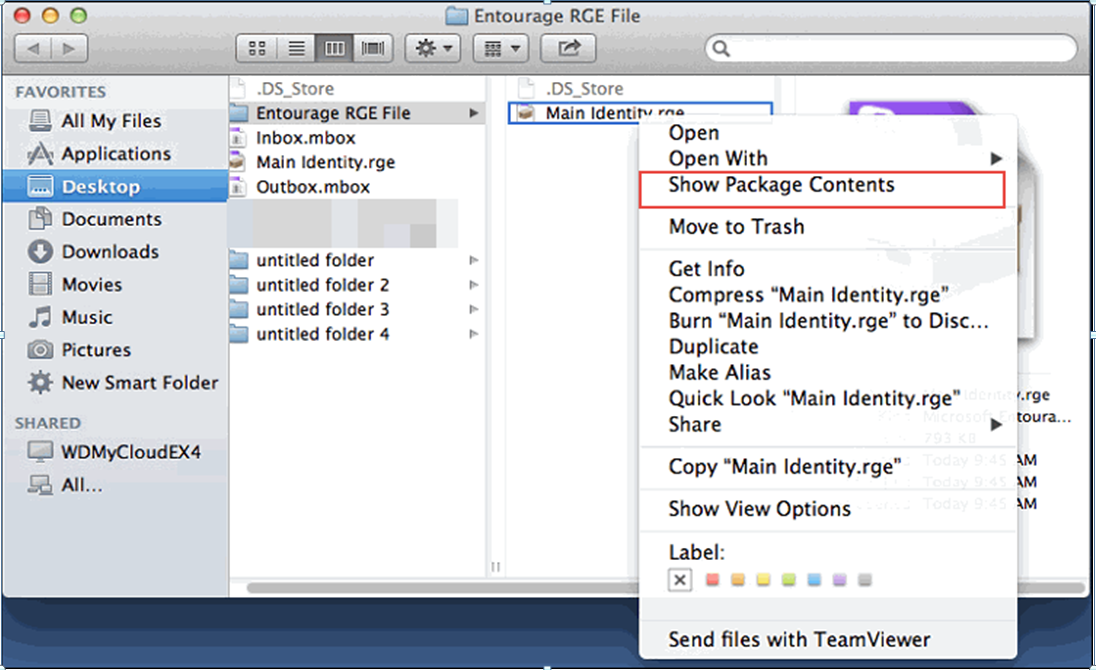This screenshot has width=1096, height=670.
Task: Click the horizontal scrollbar of column view
Action: [x=442, y=588]
